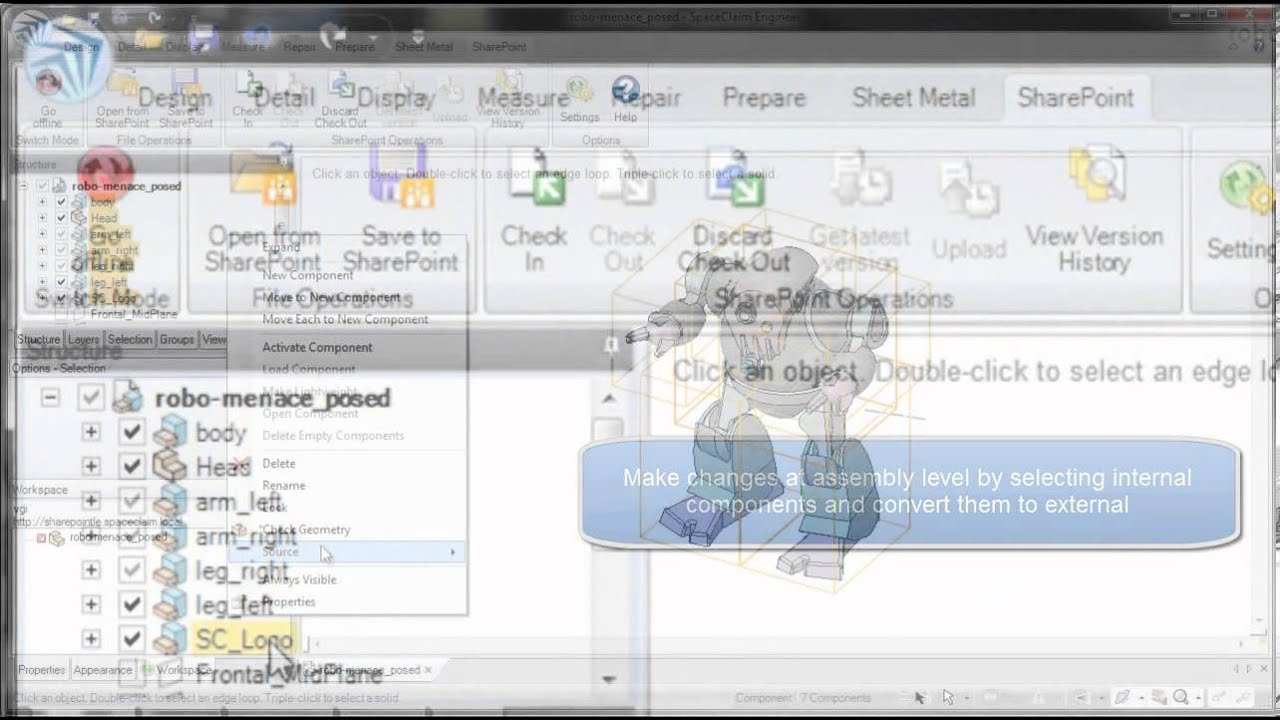The image size is (1280, 720).
Task: Click the enlarged robo-menace_posed assembly icon
Action: 128,397
